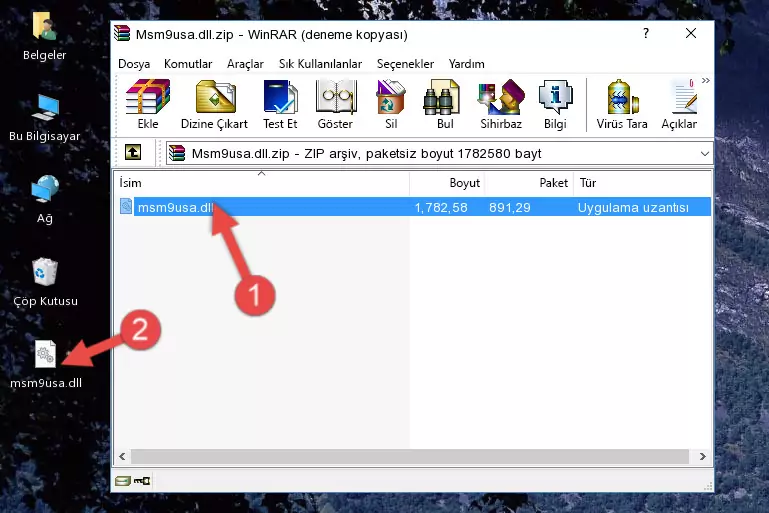Open the Bul binoculars search icon
769x513 pixels.
444,104
